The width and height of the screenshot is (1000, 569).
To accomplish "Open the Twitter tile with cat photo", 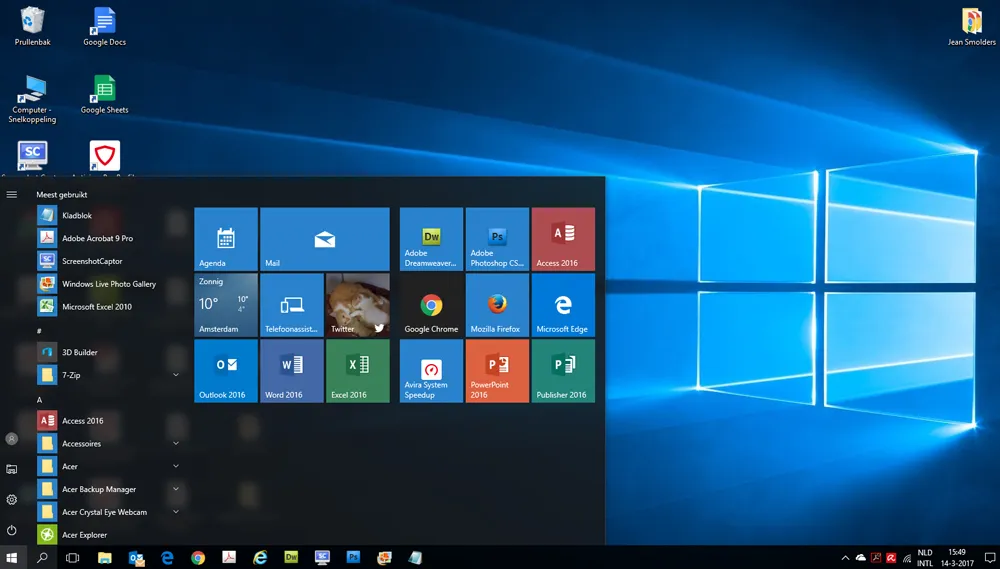I will point(358,305).
